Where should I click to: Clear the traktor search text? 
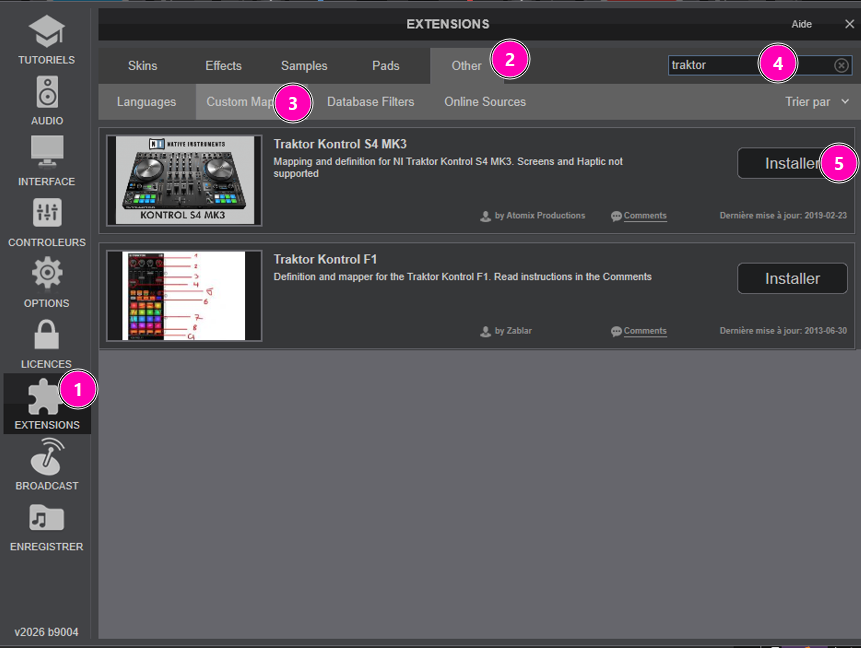841,65
